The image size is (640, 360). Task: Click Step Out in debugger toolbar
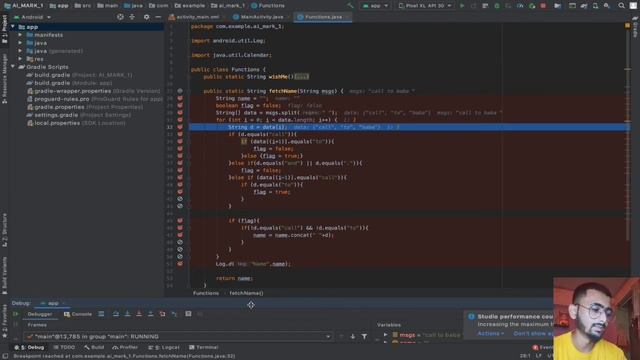151,314
